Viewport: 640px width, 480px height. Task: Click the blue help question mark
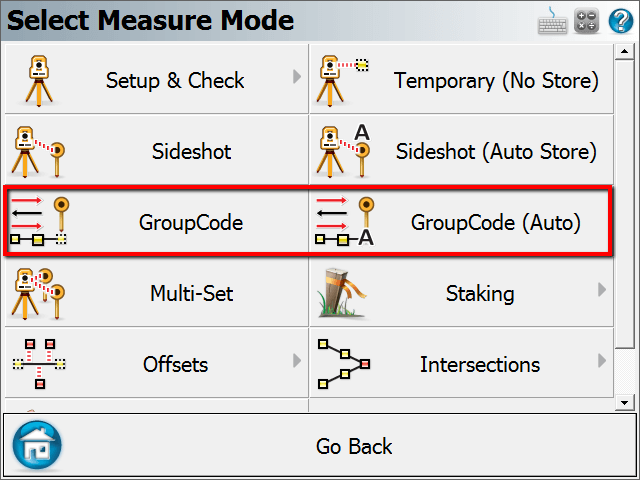point(621,21)
